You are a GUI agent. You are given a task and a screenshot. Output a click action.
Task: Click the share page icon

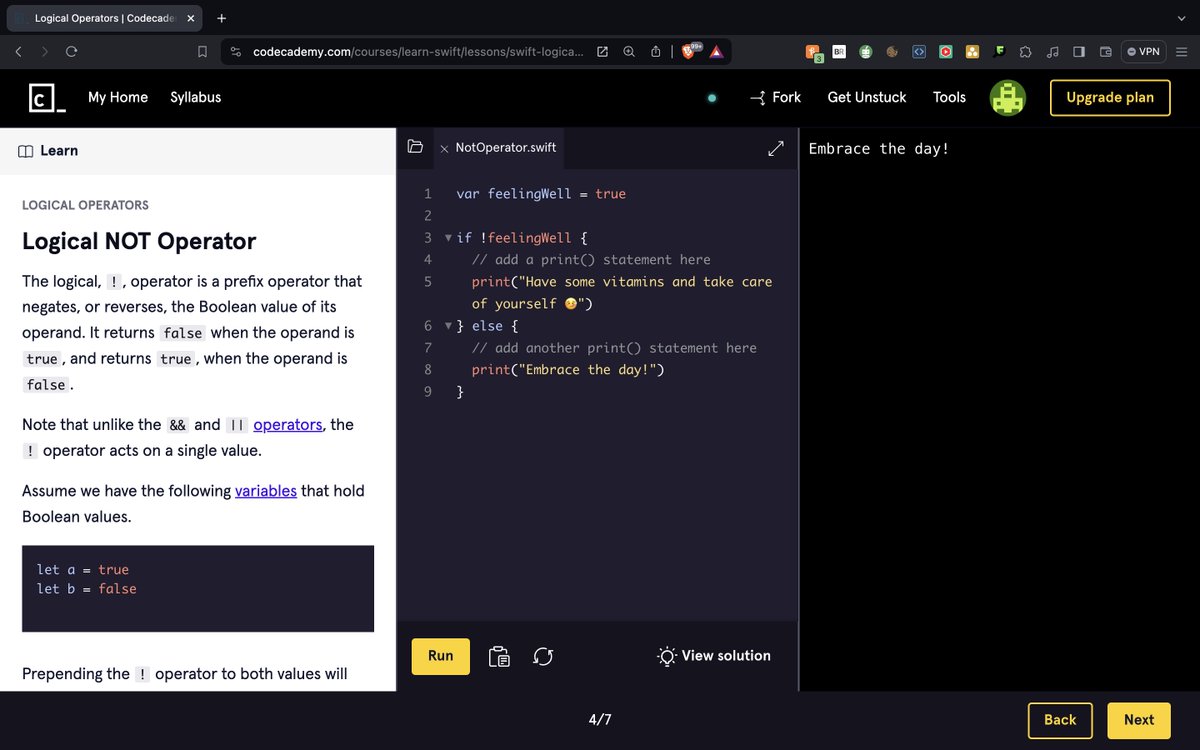coord(656,51)
